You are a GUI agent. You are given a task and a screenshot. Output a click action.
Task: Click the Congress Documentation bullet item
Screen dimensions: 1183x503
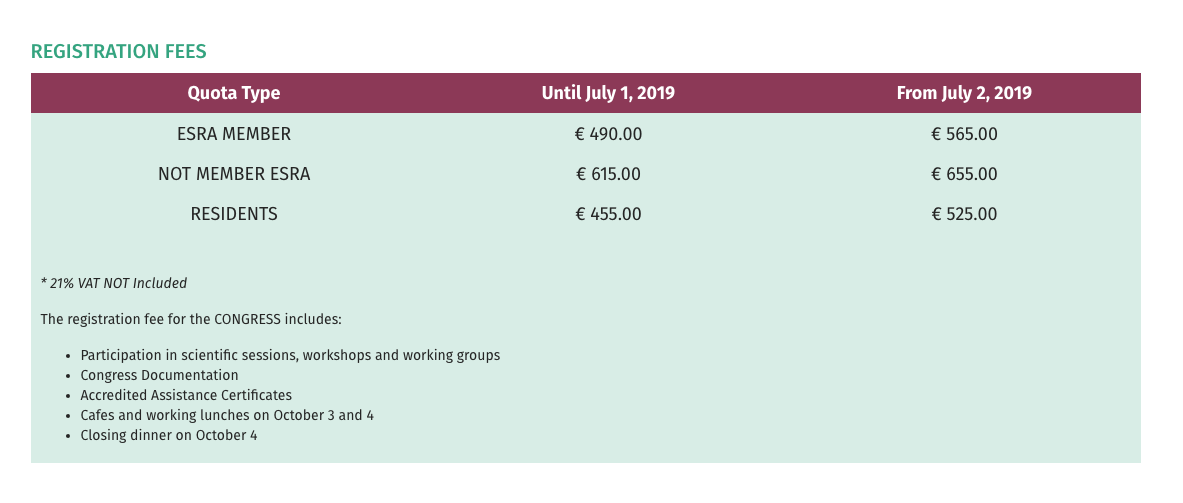160,375
